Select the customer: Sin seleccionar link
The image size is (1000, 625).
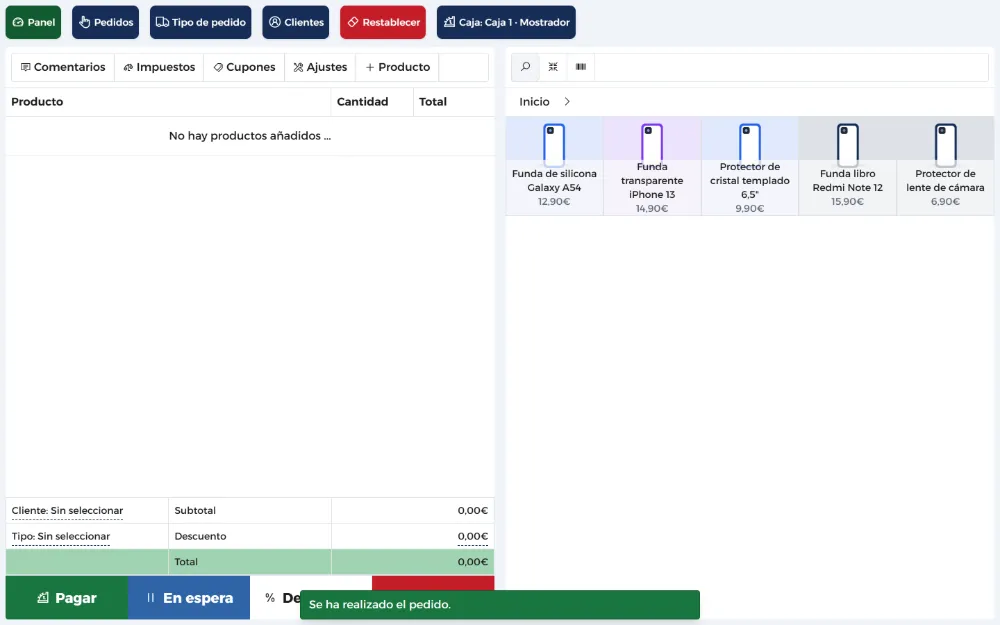click(67, 511)
